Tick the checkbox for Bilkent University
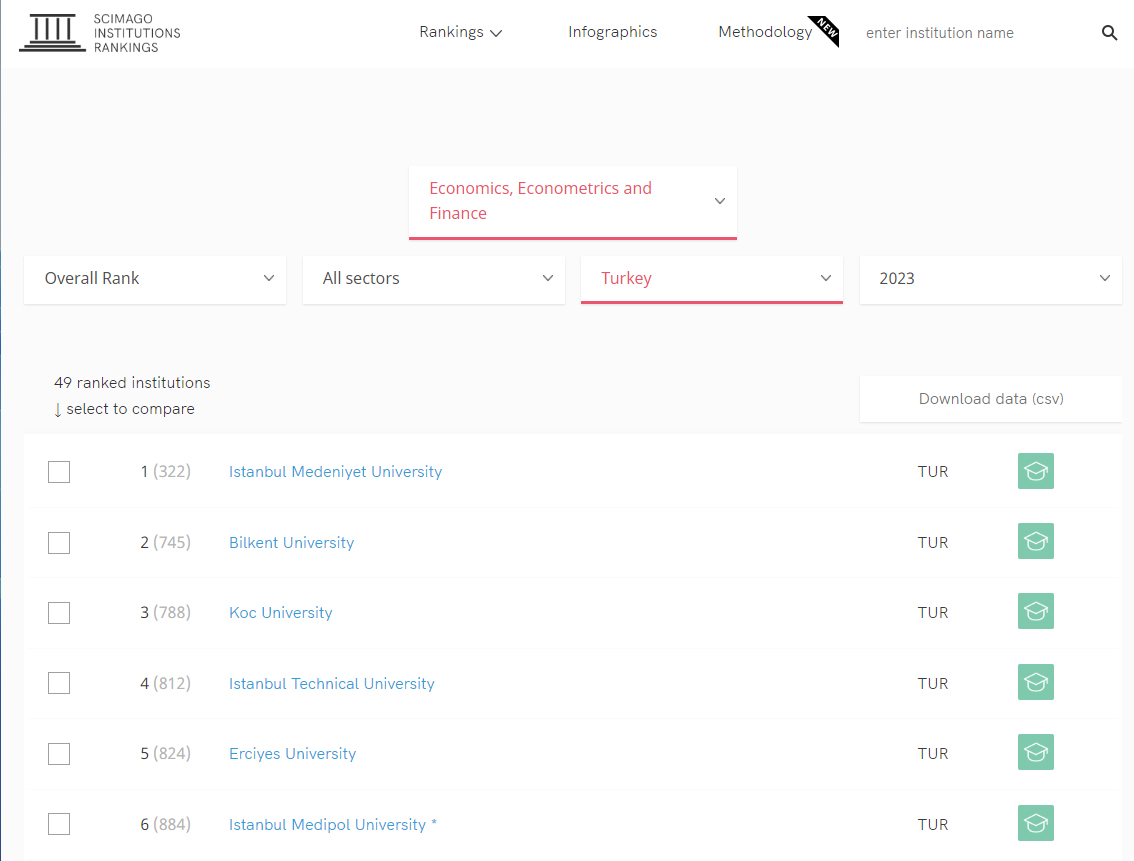This screenshot has height=861, width=1134. click(x=59, y=543)
